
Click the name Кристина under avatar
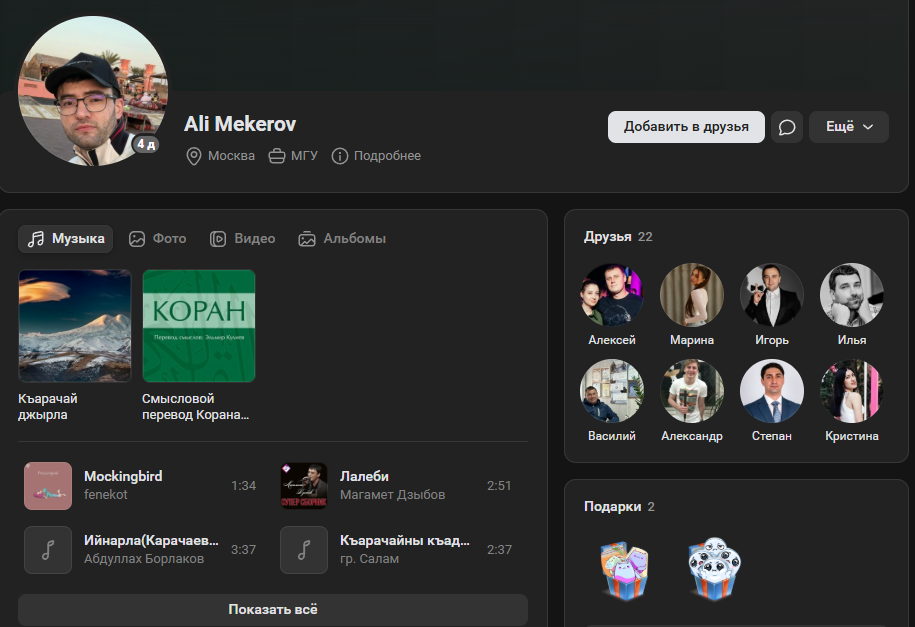click(851, 436)
